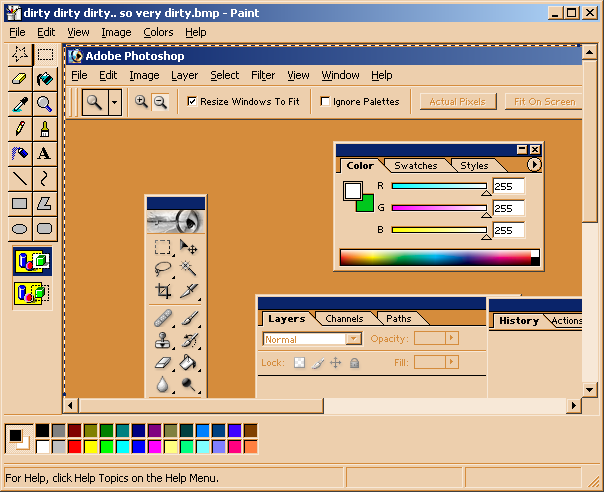Uncheck Resize Windows To Fit
The image size is (604, 492).
click(x=192, y=101)
